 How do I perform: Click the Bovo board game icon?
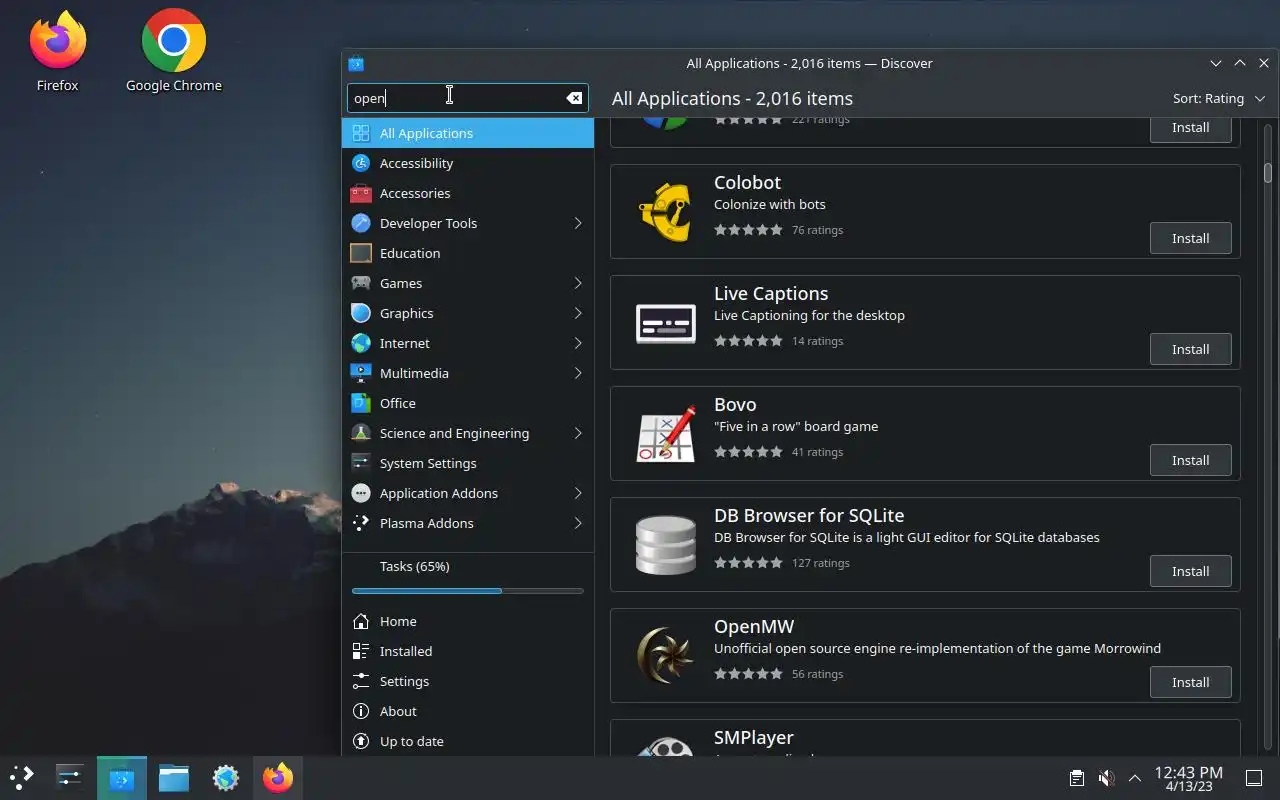[666, 433]
